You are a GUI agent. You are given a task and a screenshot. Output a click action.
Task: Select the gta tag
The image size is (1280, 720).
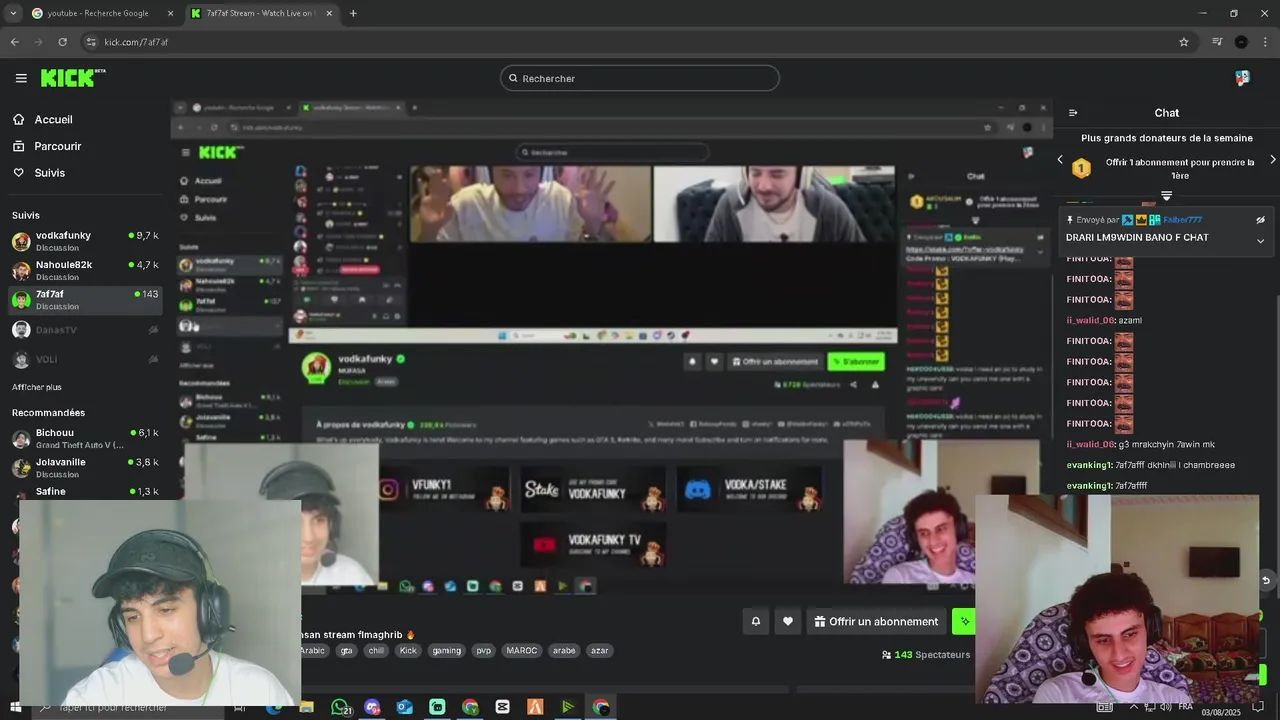346,650
